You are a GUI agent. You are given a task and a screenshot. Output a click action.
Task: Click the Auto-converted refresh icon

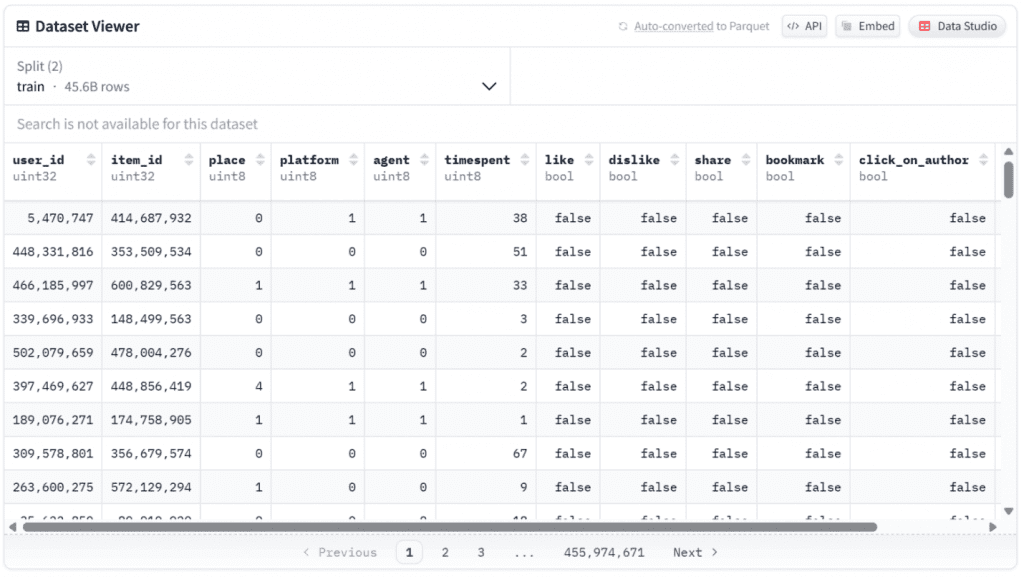pos(623,27)
